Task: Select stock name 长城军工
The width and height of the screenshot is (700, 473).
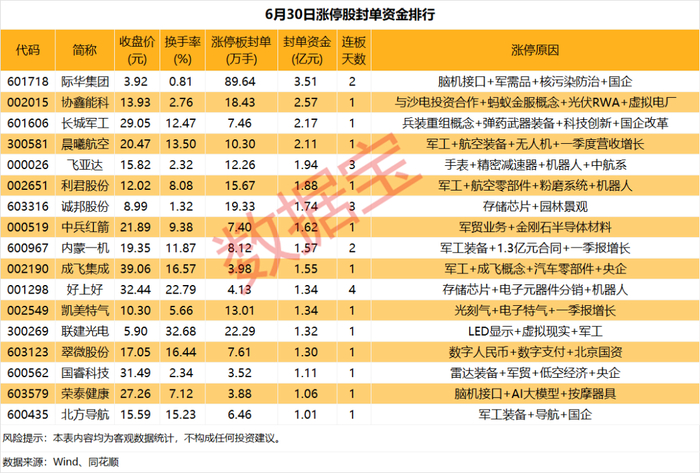Action: [x=85, y=123]
